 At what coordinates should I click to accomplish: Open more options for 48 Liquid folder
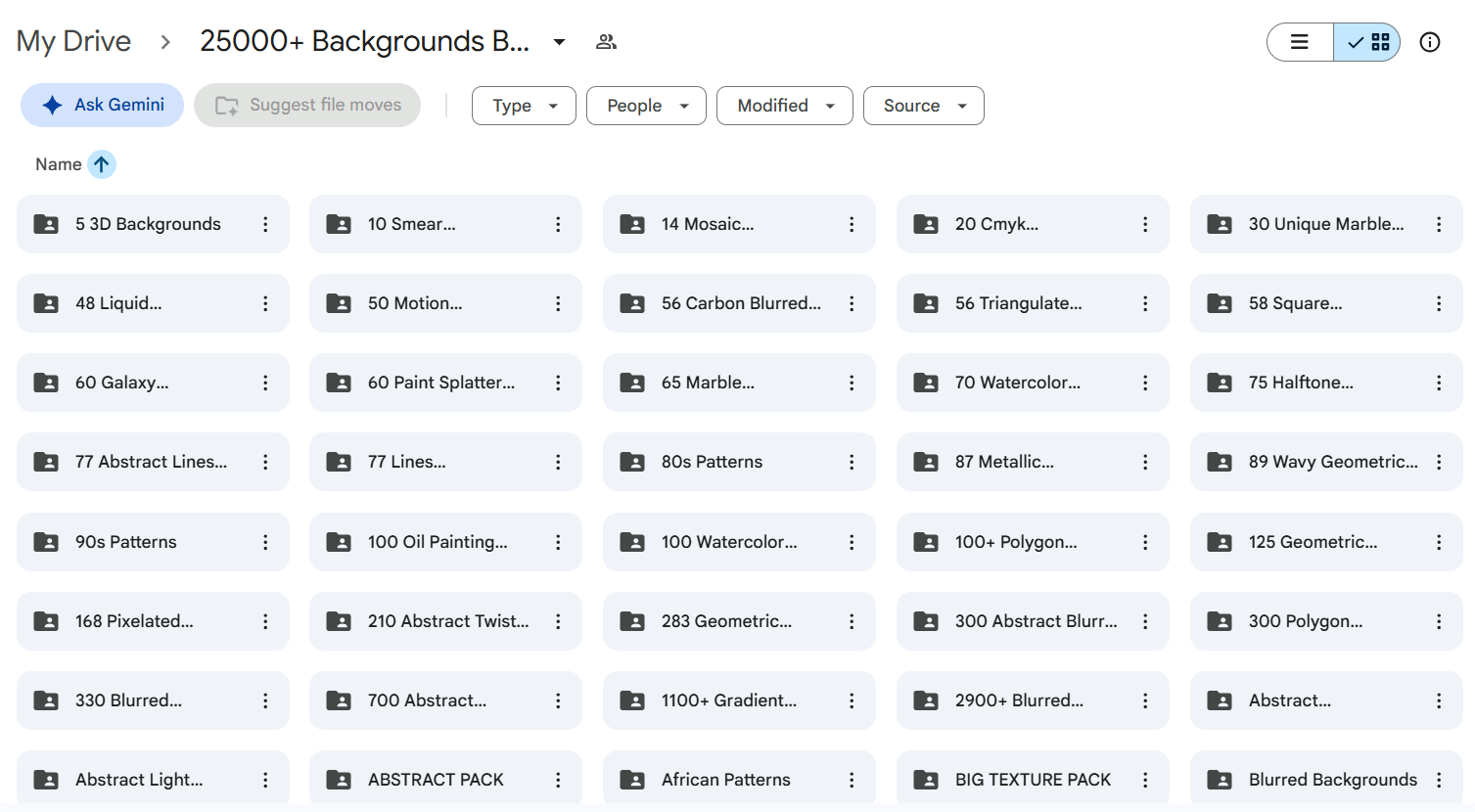265,303
